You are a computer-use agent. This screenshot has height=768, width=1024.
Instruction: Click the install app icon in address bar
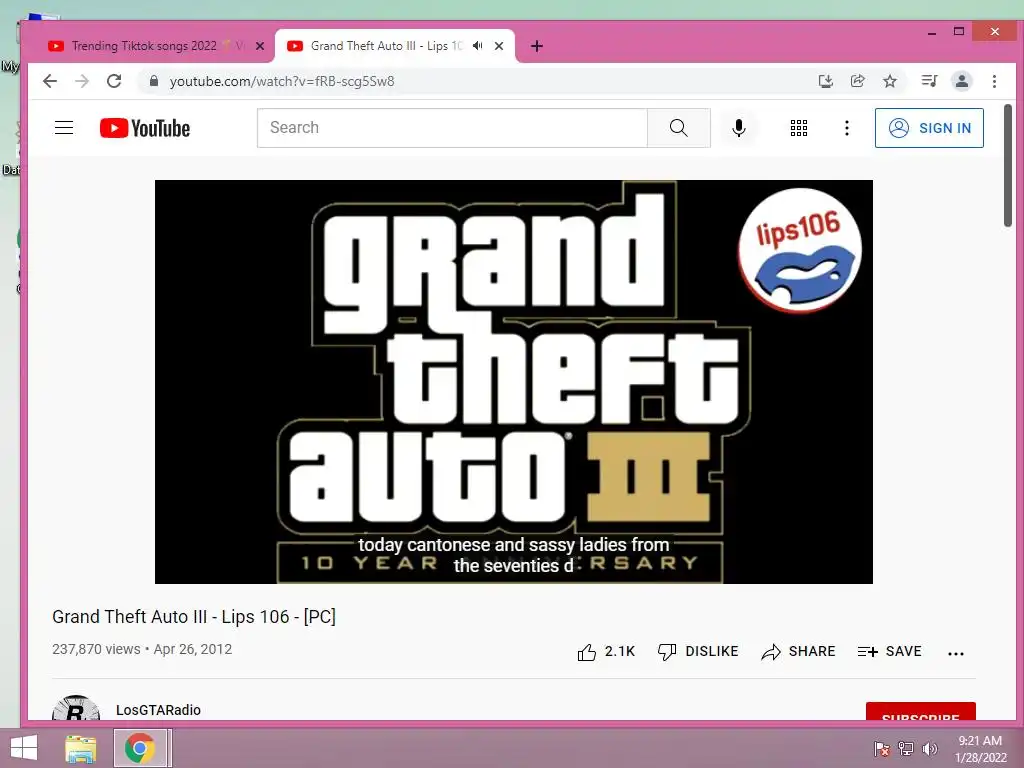(825, 81)
